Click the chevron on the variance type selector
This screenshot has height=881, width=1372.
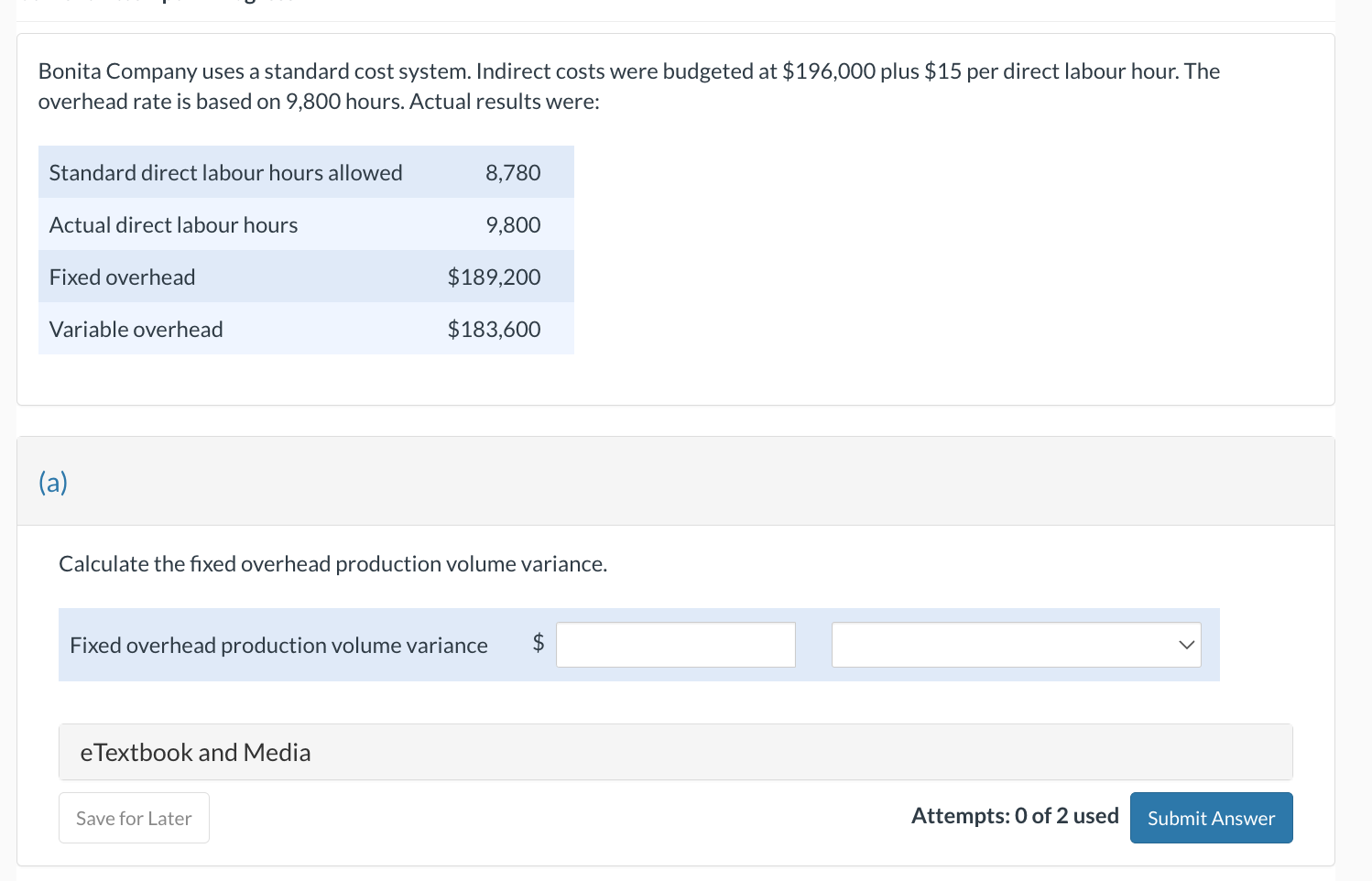[1185, 645]
